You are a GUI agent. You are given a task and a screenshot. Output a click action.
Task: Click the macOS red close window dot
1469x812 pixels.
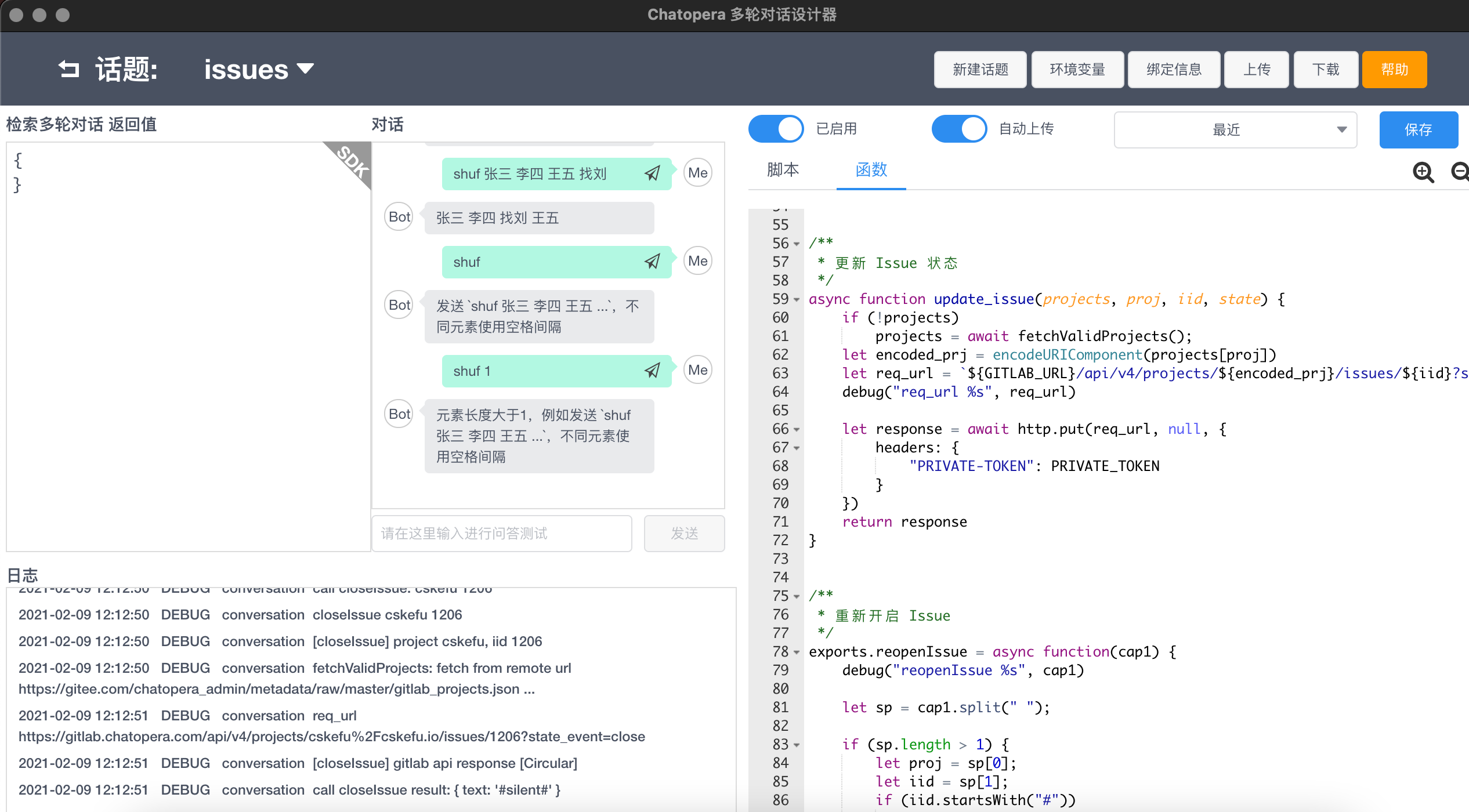[16, 15]
